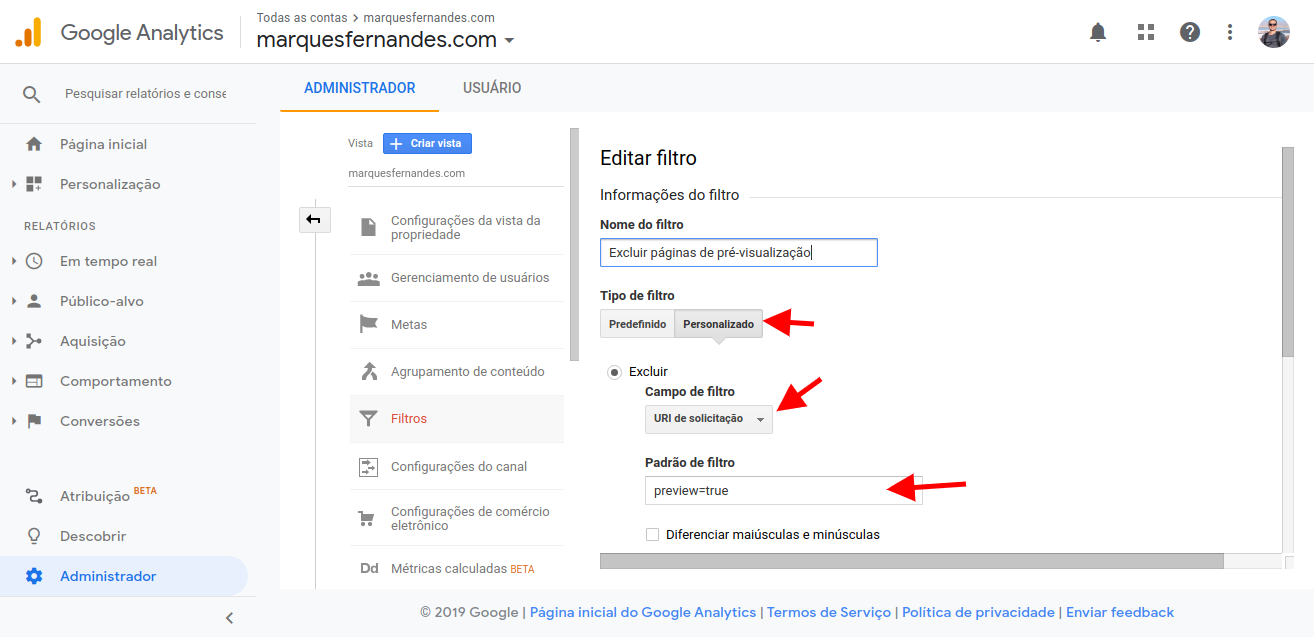Open the Termos de Serviço link
This screenshot has height=637, width=1314.
(x=829, y=612)
